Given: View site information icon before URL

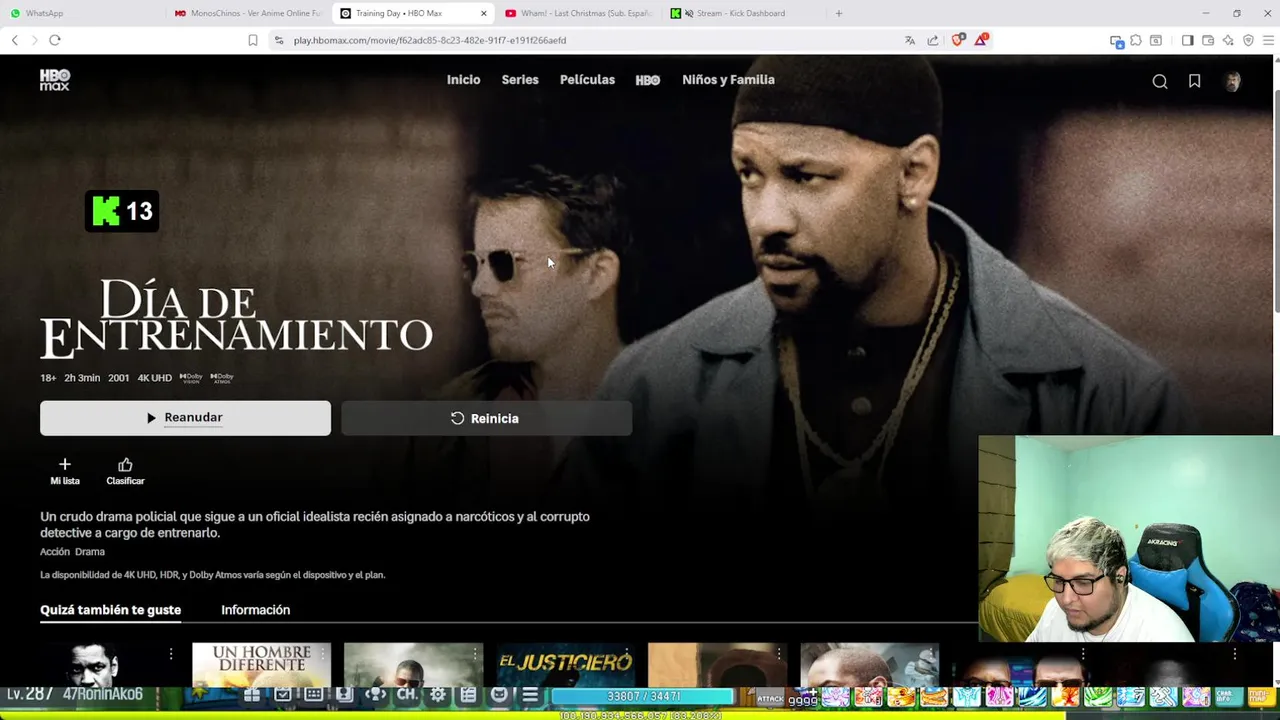Looking at the screenshot, I should pos(279,40).
